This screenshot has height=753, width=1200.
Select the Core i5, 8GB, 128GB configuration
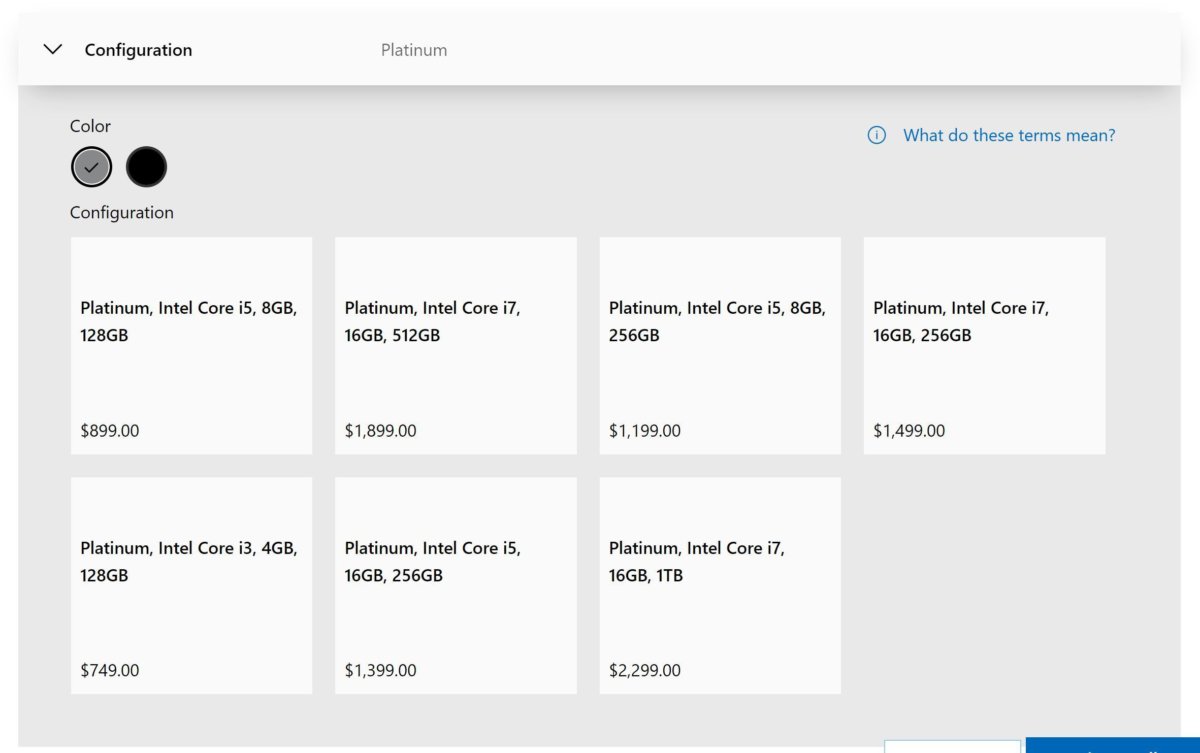point(191,346)
